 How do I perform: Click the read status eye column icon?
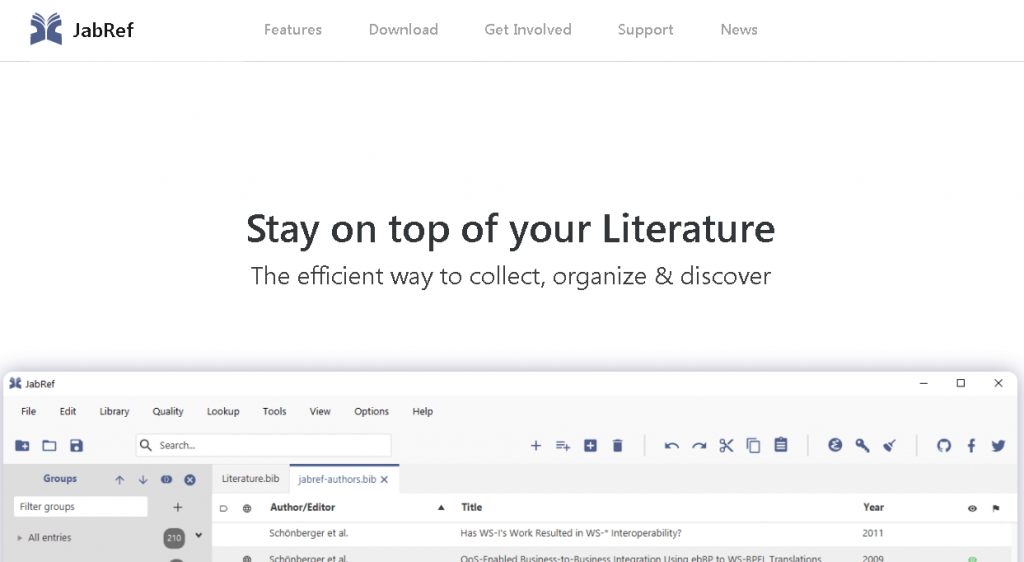[972, 508]
